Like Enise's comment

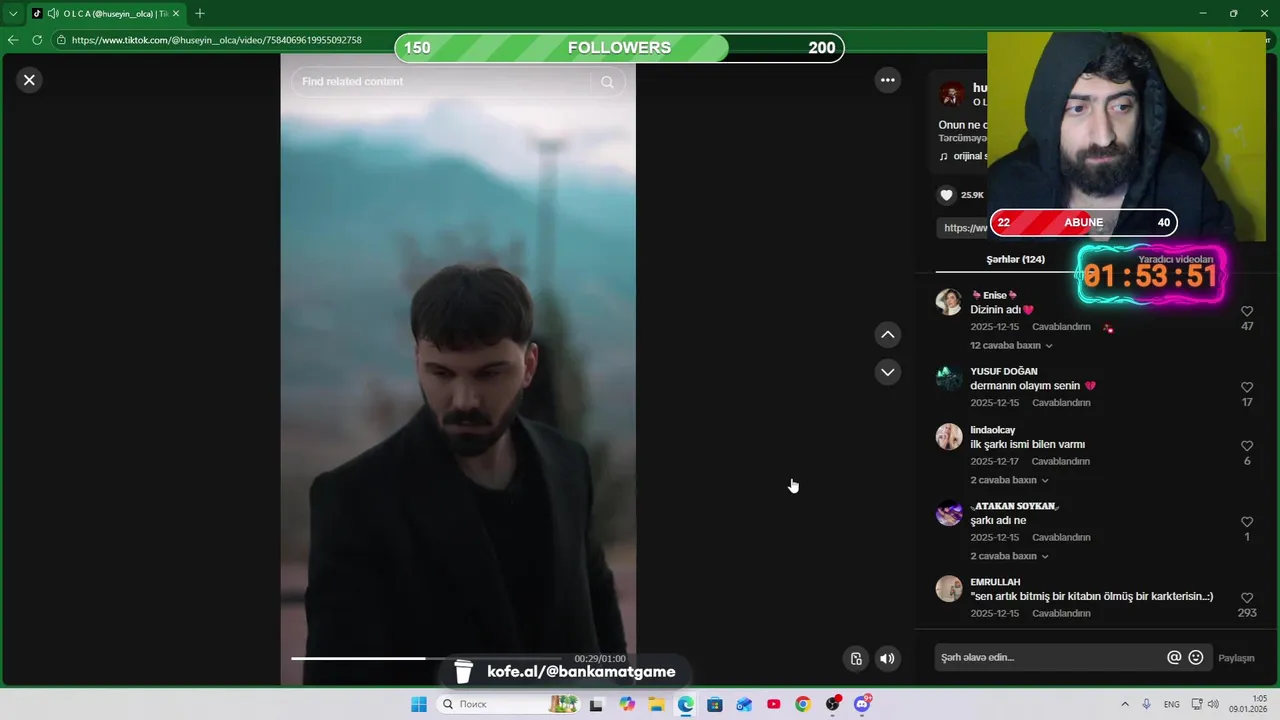[1247, 311]
